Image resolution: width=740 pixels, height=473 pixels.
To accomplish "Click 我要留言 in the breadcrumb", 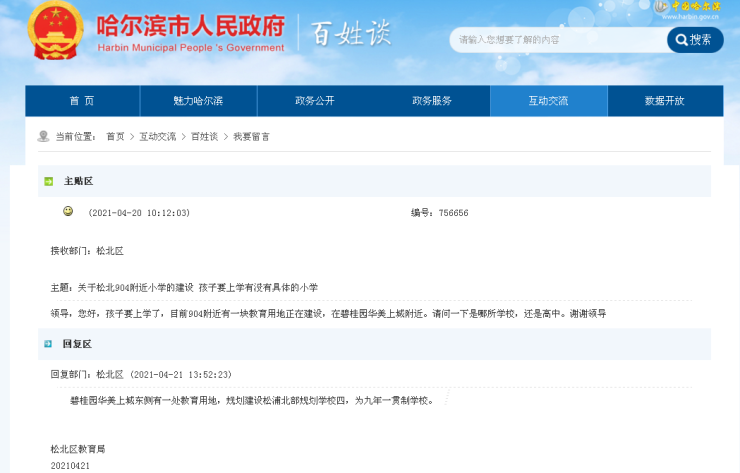I will click(251, 137).
